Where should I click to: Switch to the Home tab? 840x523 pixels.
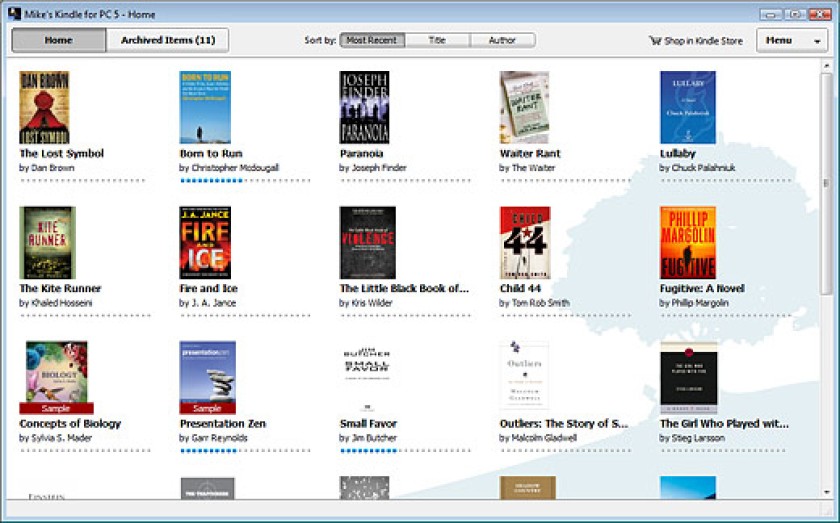(59, 40)
